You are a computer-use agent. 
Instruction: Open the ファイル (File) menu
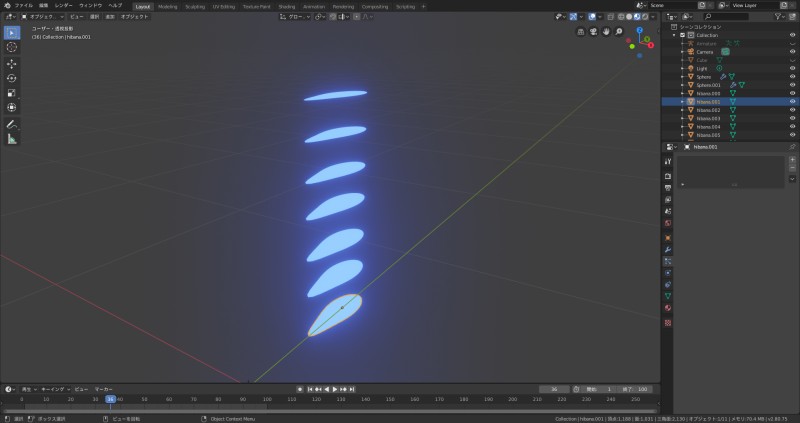coord(23,6)
